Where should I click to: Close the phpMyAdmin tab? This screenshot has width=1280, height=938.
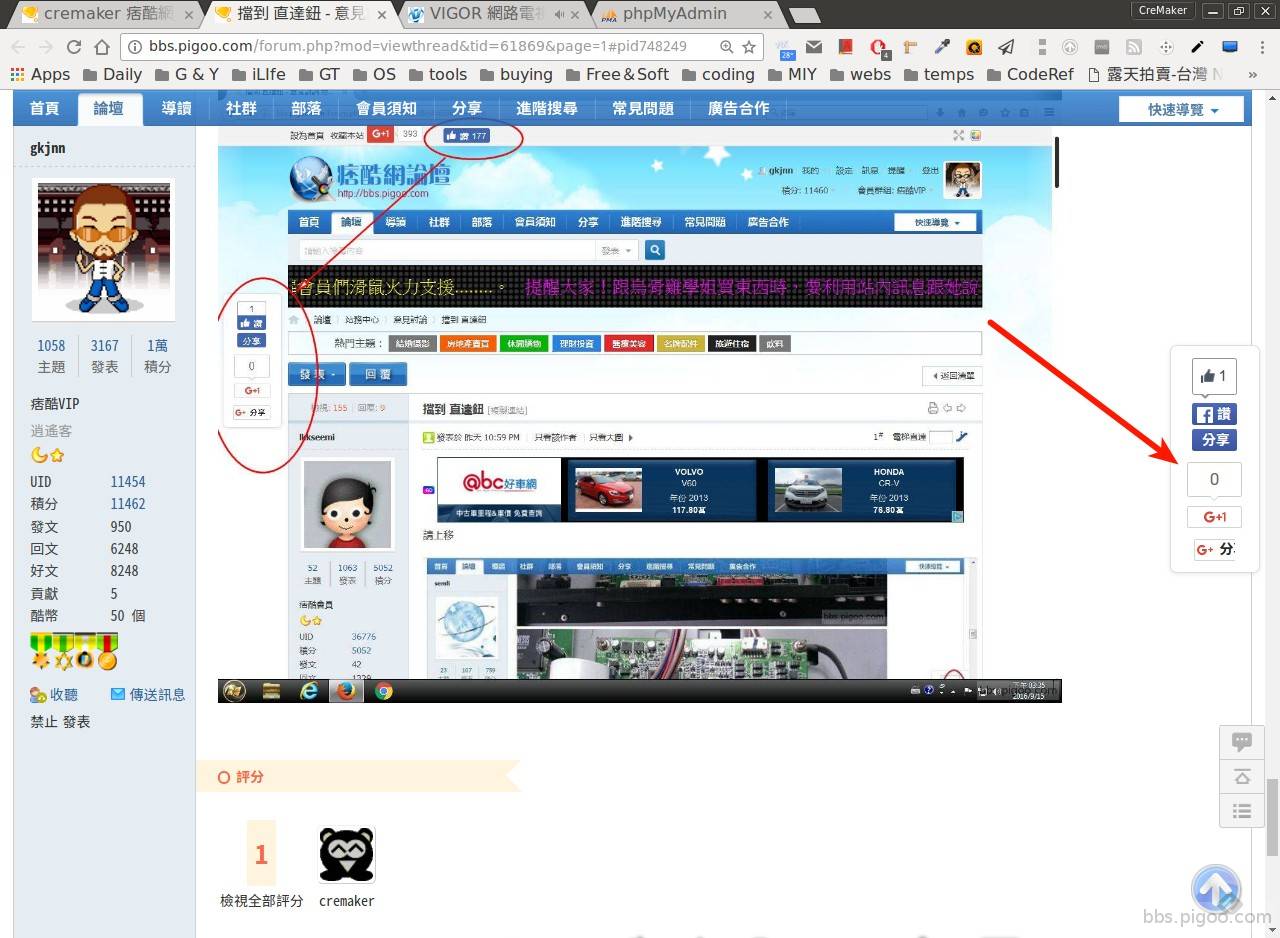(767, 15)
